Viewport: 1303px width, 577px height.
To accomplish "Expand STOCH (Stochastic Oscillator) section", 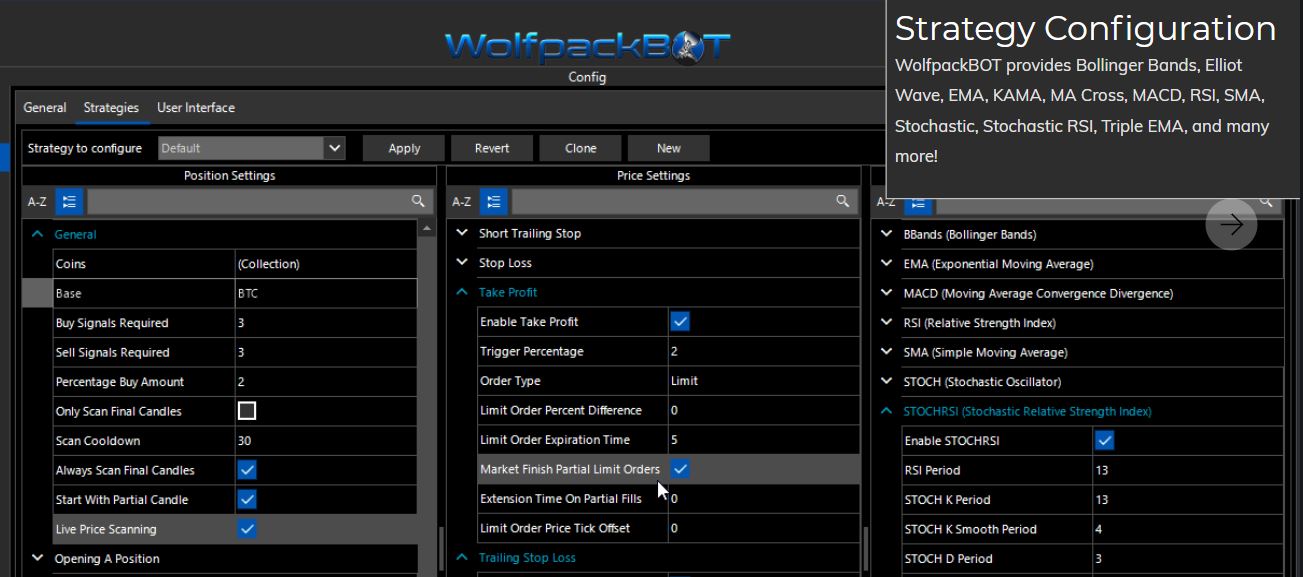I will pos(886,382).
